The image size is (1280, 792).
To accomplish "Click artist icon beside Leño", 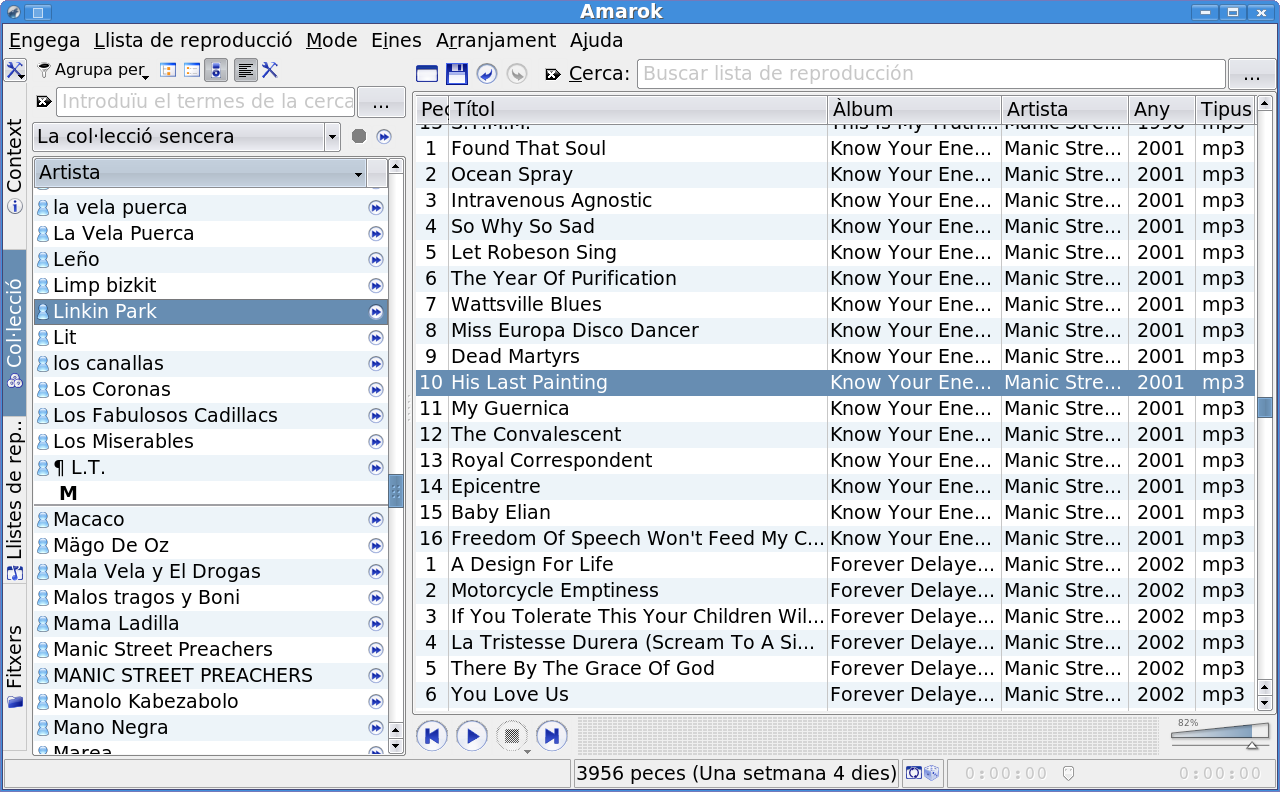I will click(43, 260).
